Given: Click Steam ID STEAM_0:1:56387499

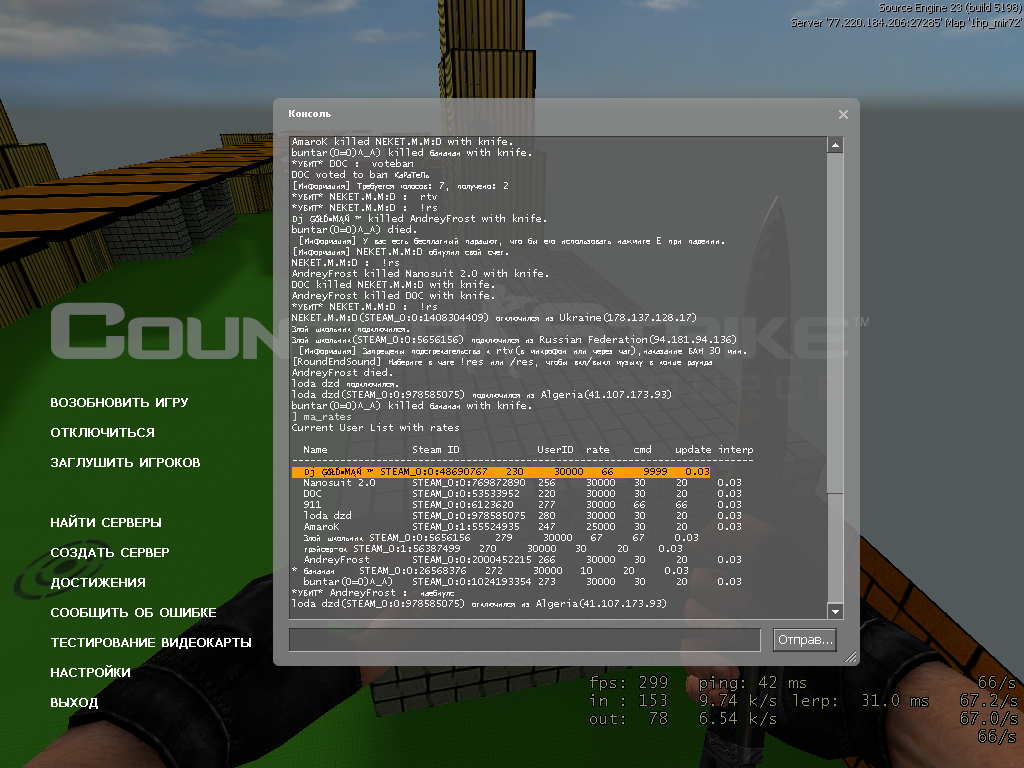Looking at the screenshot, I should tap(407, 549).
